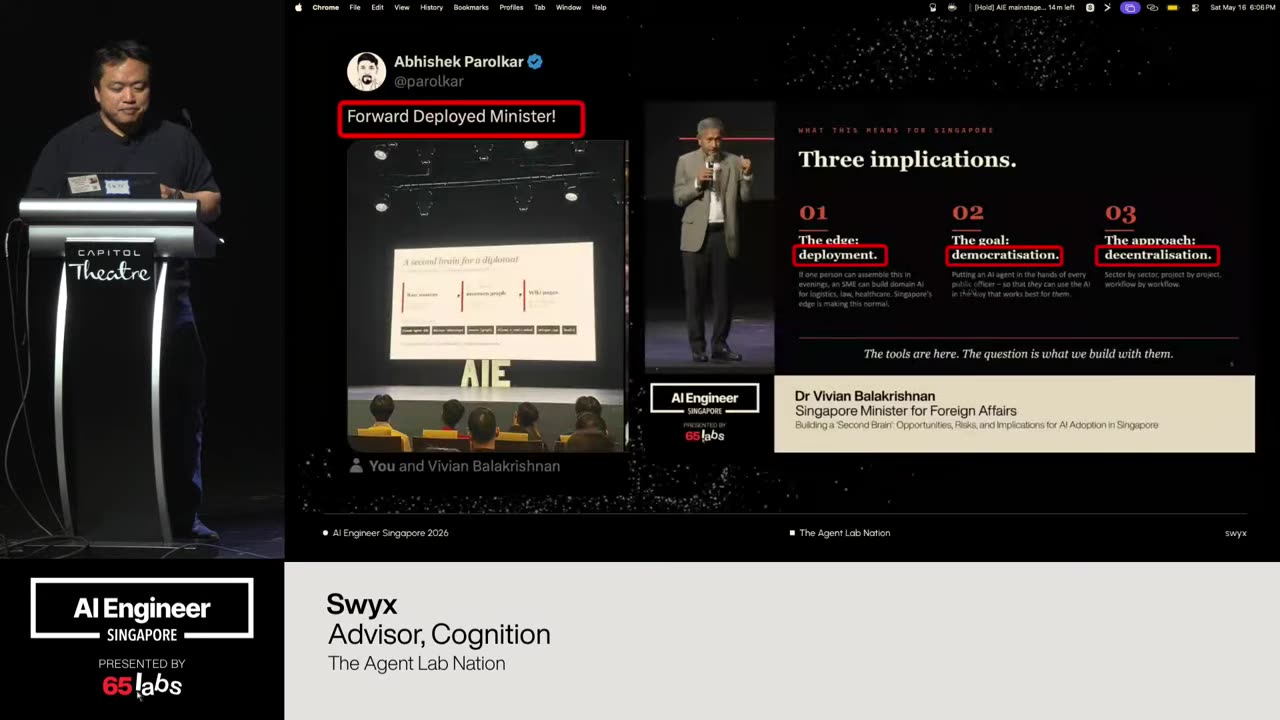This screenshot has height=720, width=1280.
Task: Click the link icon in menu bar
Action: (1153, 7)
